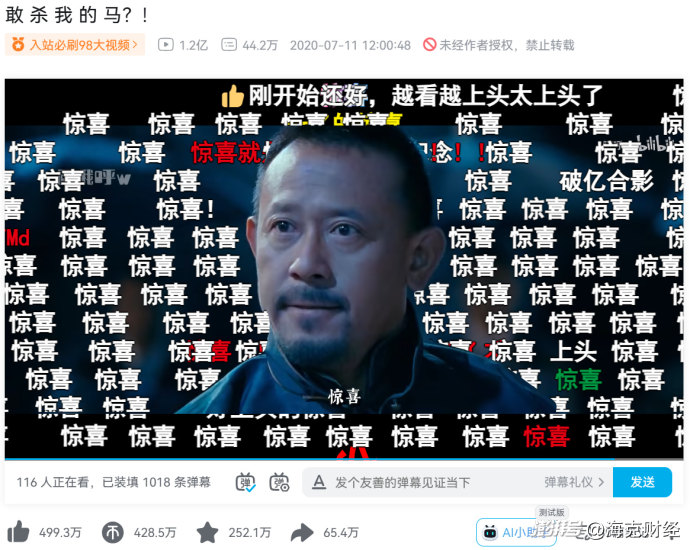Viewport: 690px width, 550px height.
Task: Click the video progress bar
Action: 344,459
